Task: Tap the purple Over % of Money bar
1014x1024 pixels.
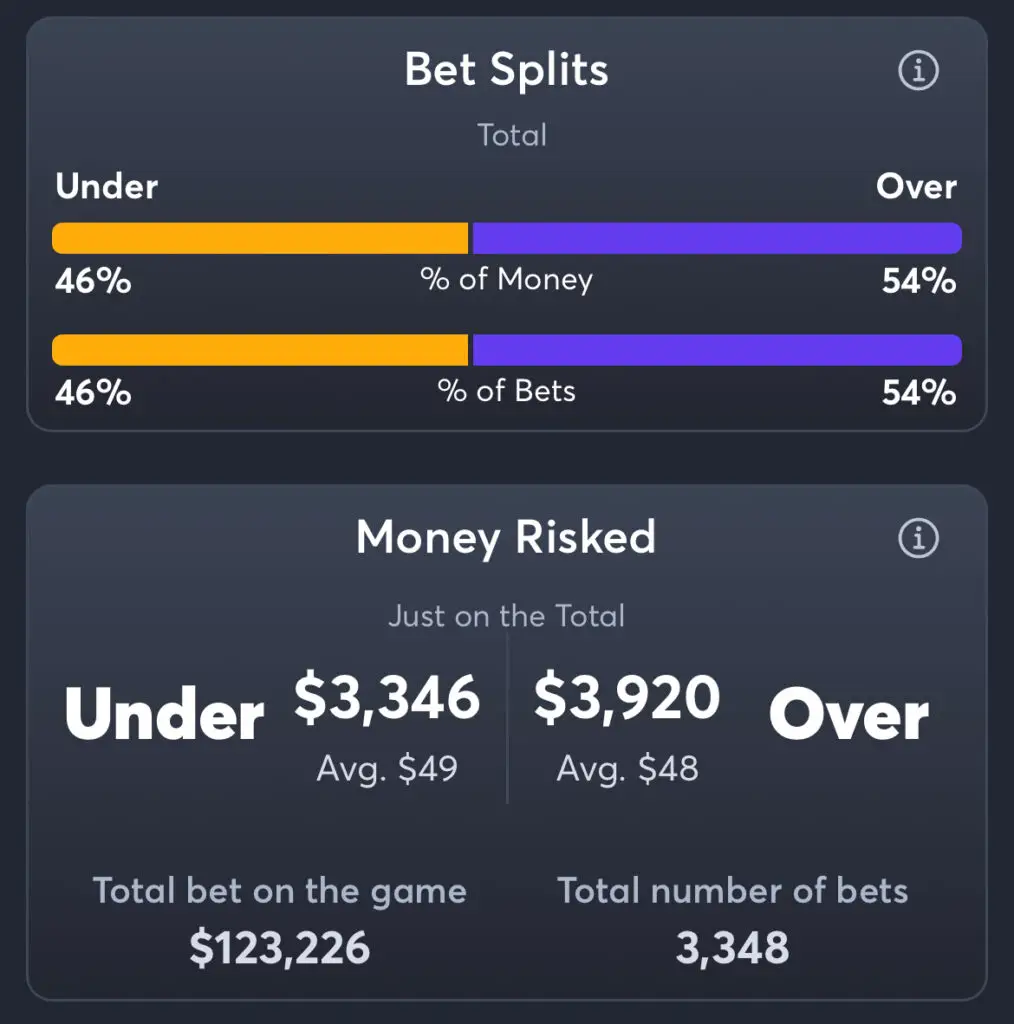Action: (717, 238)
